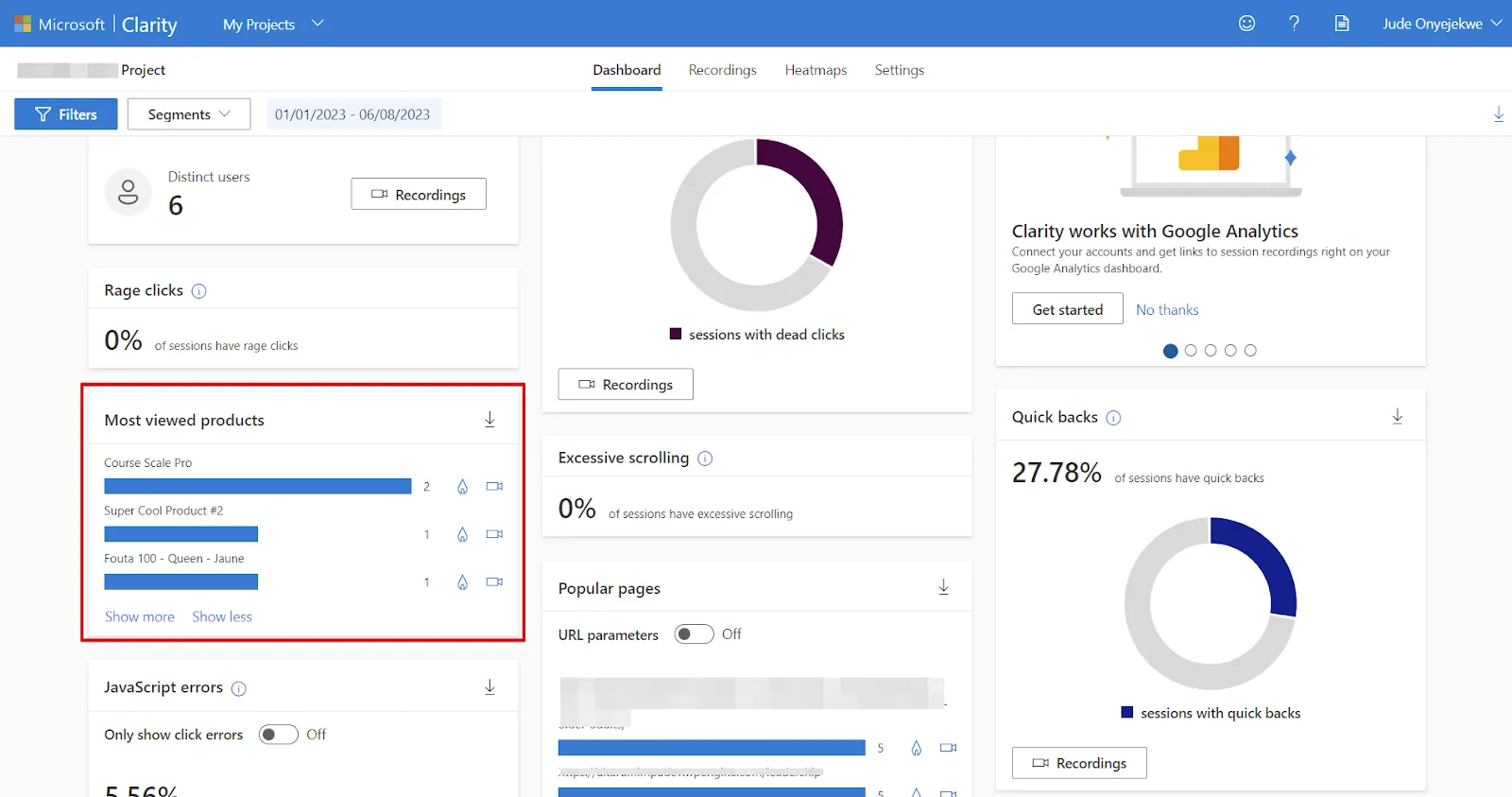Screen dimensions: 1512x797
Task: Download the Quick backs card data
Action: click(x=1397, y=417)
